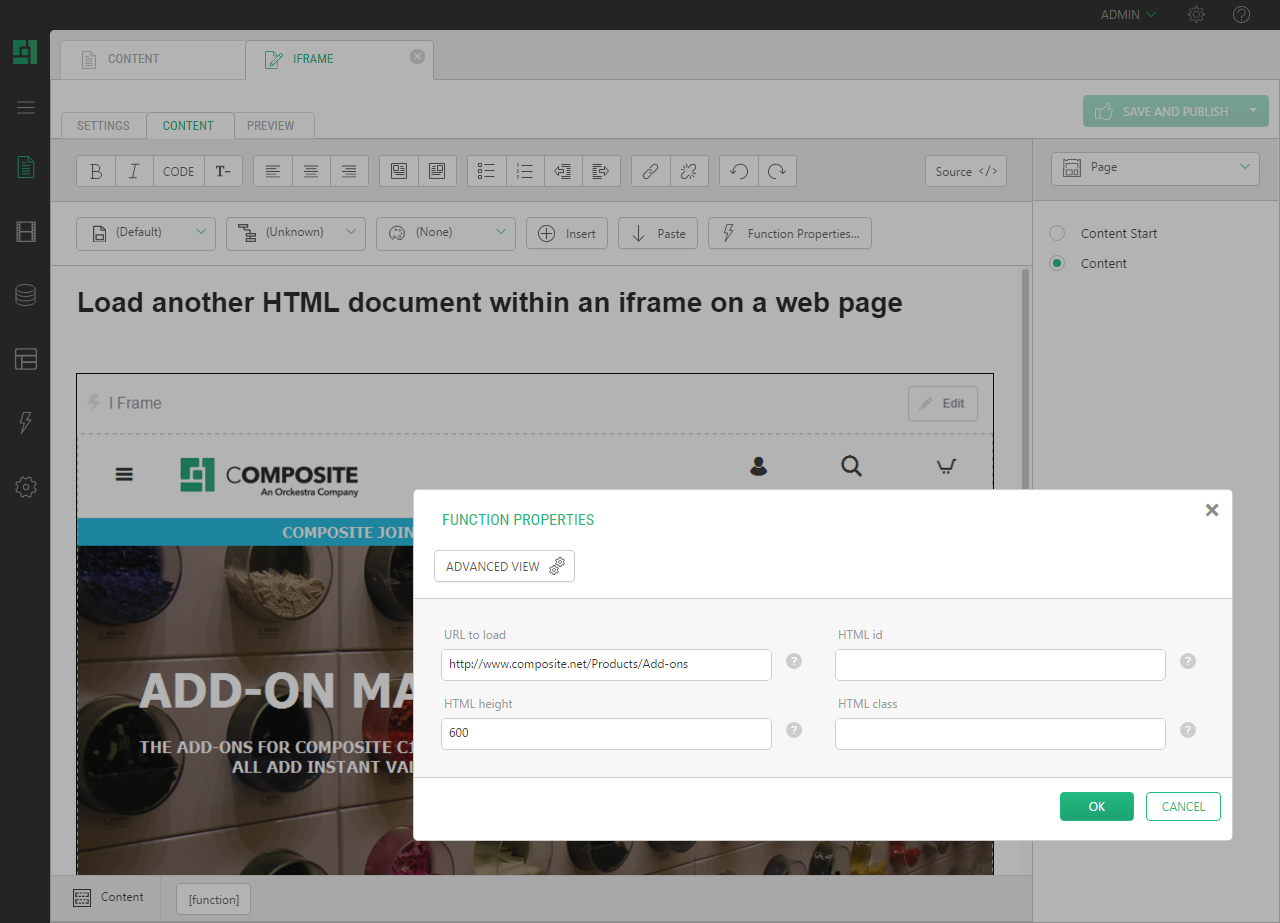Screen dimensions: 1280x923
Task: Select the Content Start radio option
Action: [1057, 233]
